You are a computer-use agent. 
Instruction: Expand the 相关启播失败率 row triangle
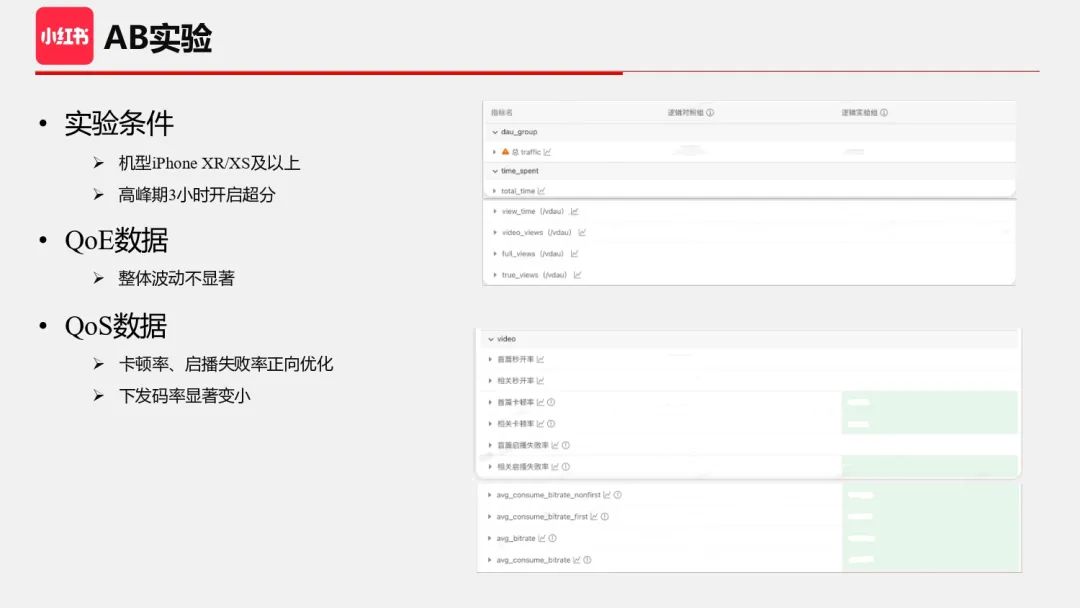(490, 467)
